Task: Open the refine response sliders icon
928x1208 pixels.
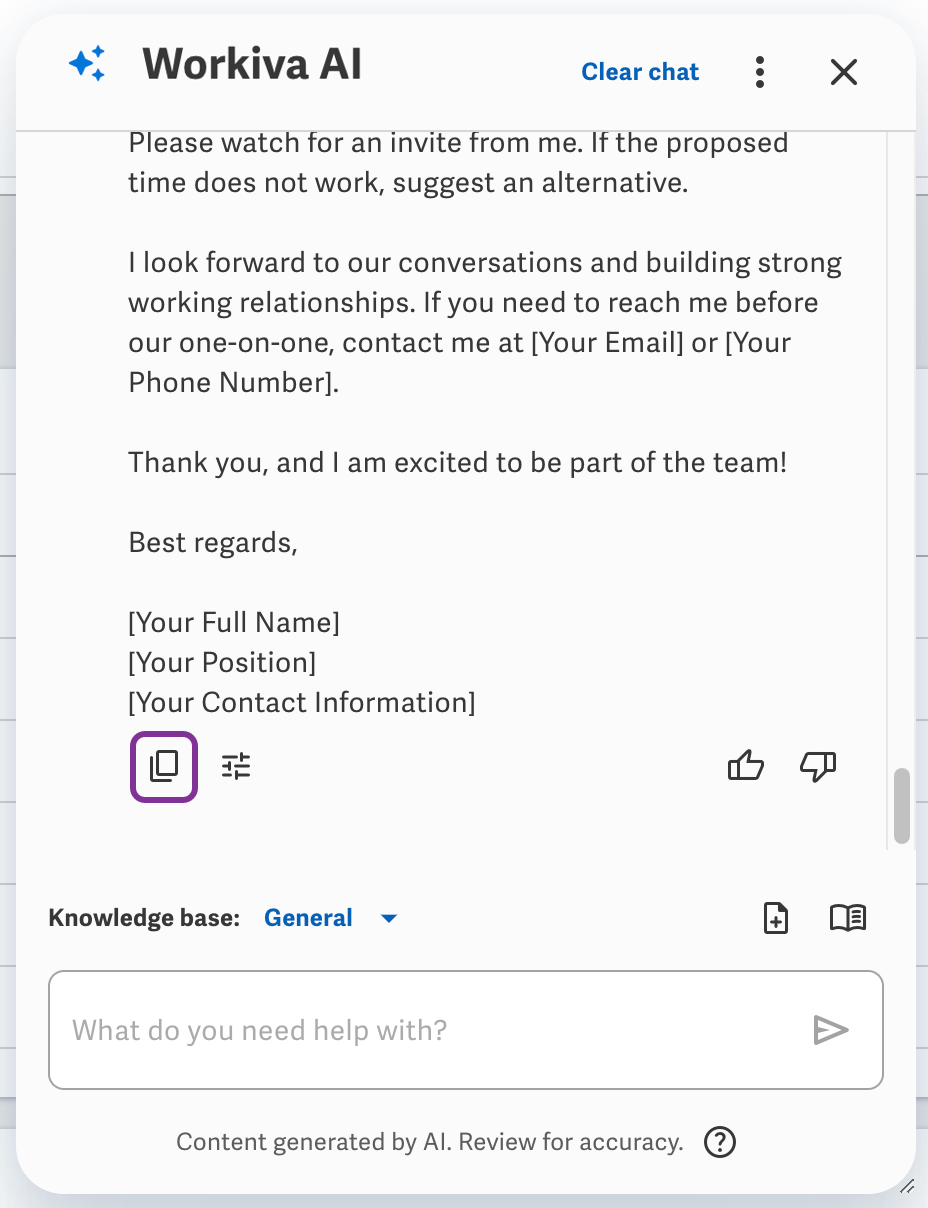Action: click(x=236, y=767)
